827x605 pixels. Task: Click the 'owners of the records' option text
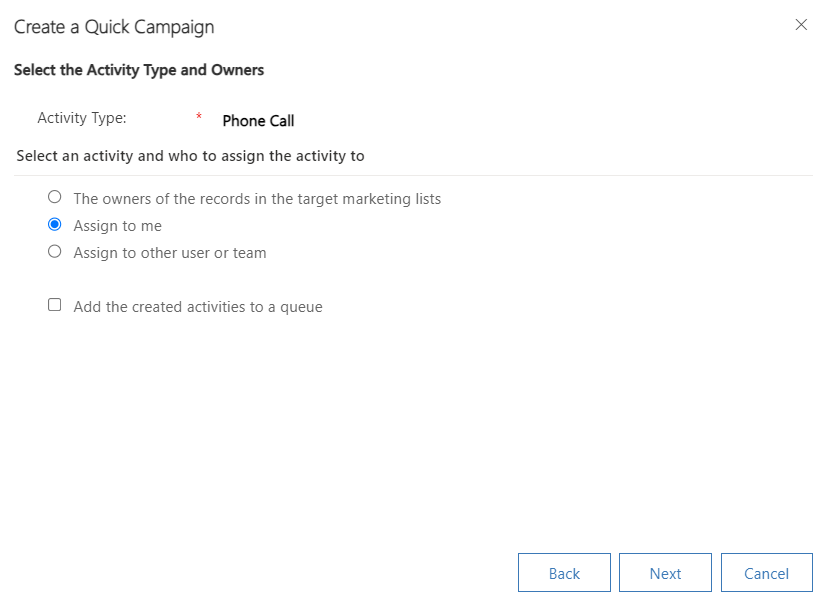(257, 199)
